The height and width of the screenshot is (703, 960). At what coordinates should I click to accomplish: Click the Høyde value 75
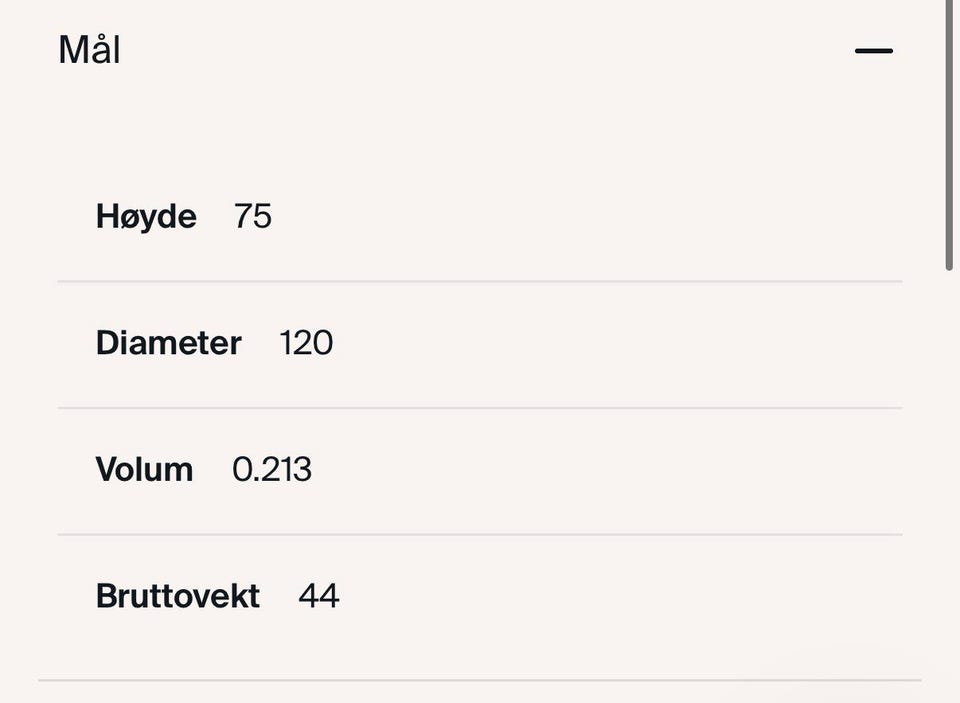click(x=253, y=216)
